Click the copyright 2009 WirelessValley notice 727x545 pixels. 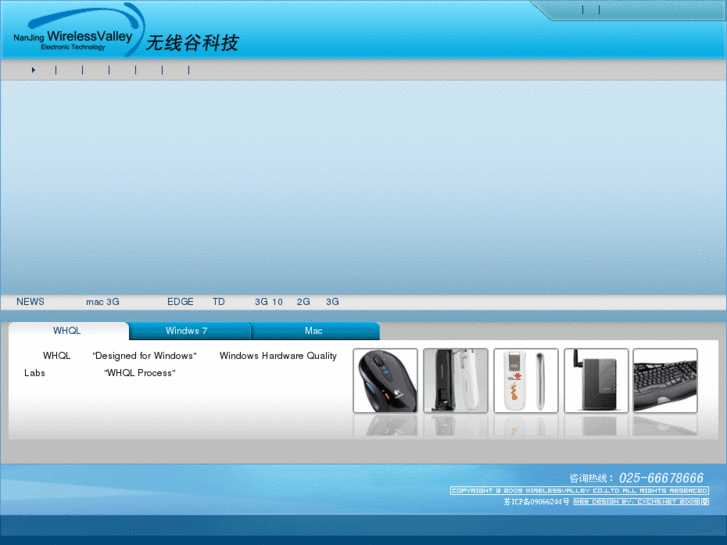(580, 491)
